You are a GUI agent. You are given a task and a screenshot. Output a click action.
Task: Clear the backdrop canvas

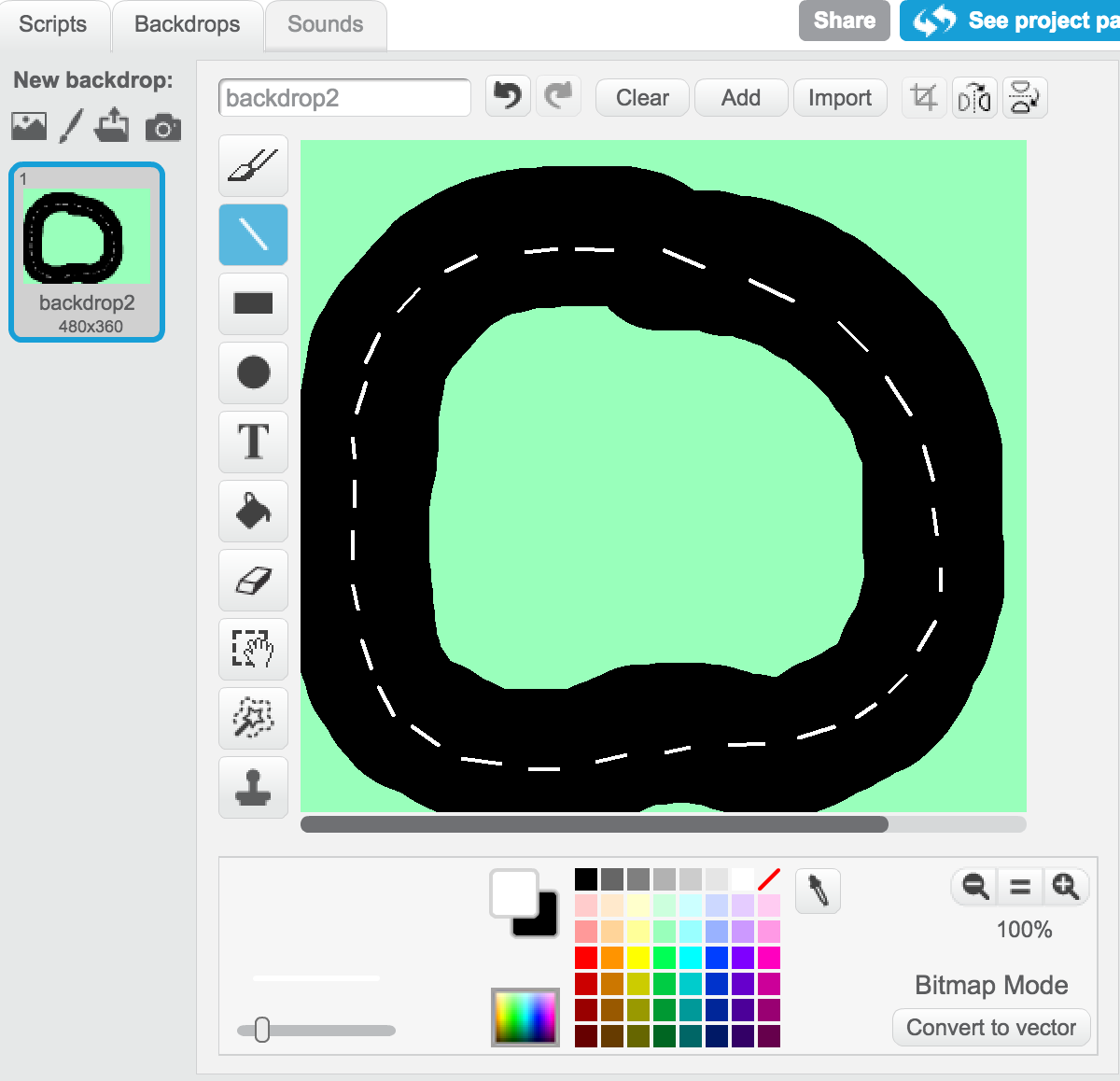[x=643, y=98]
